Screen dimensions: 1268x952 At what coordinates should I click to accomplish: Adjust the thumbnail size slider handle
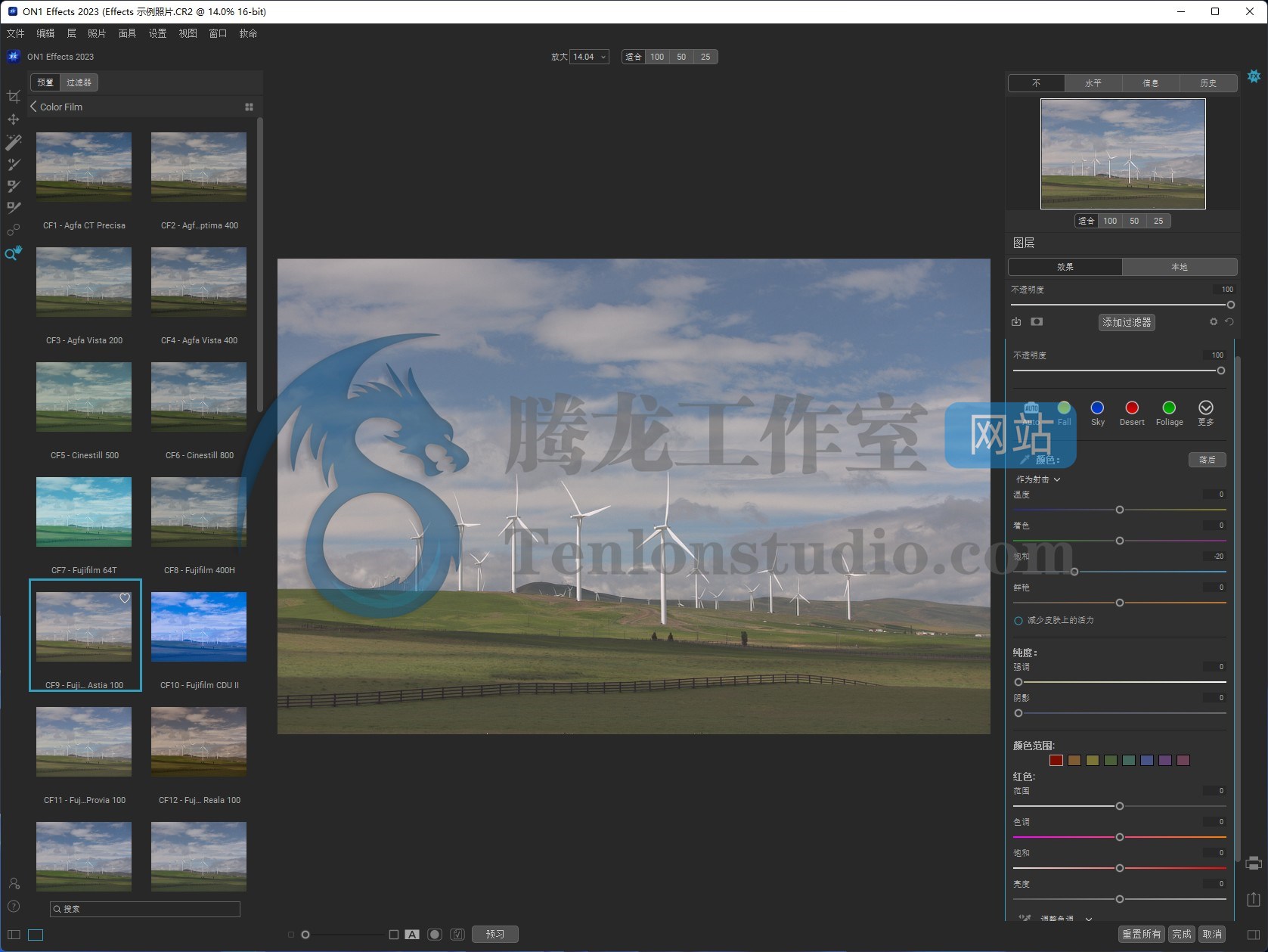(305, 935)
